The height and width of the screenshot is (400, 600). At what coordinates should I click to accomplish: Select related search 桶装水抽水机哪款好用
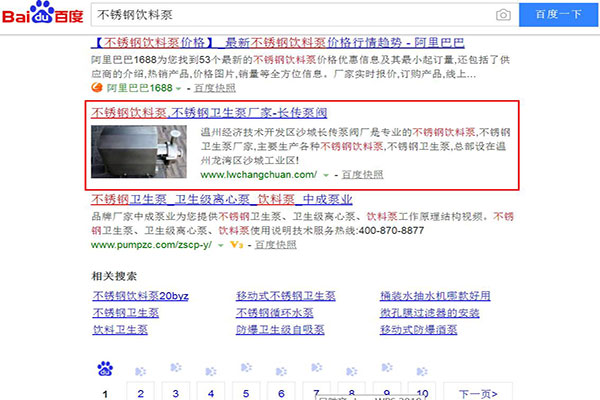coord(435,296)
